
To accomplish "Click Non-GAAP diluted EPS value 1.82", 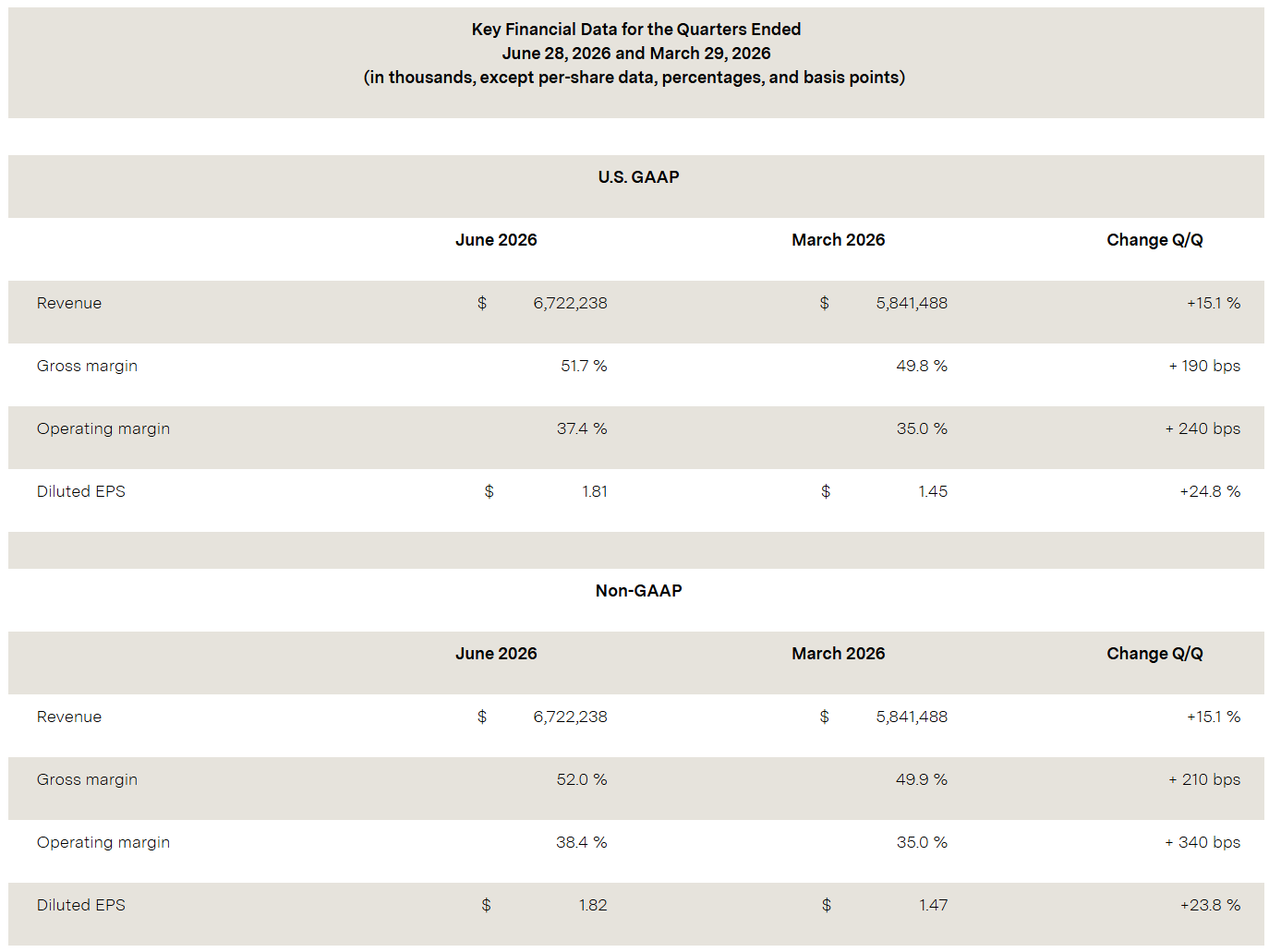I will pyautogui.click(x=593, y=905).
